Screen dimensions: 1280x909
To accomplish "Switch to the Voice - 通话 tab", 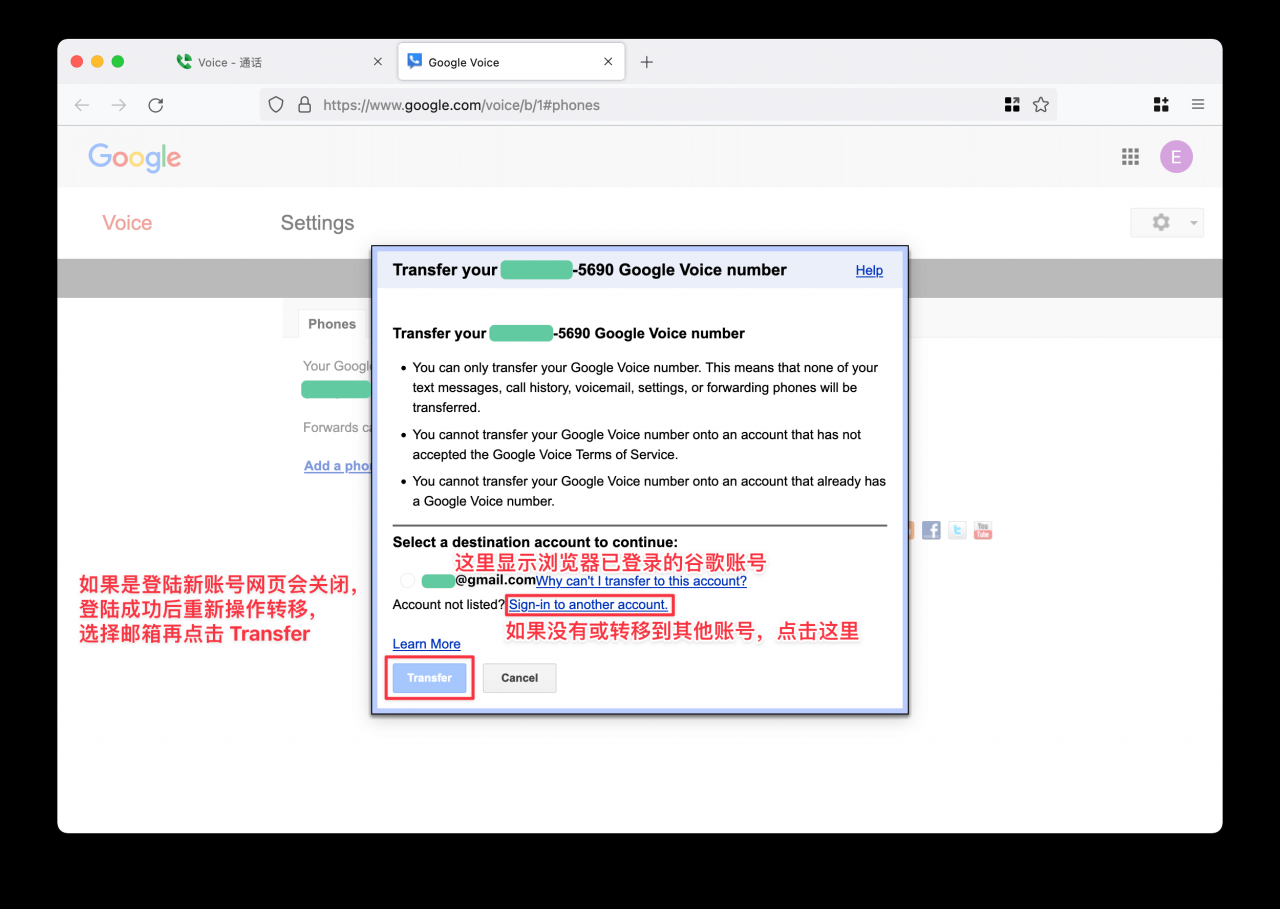I will click(229, 62).
